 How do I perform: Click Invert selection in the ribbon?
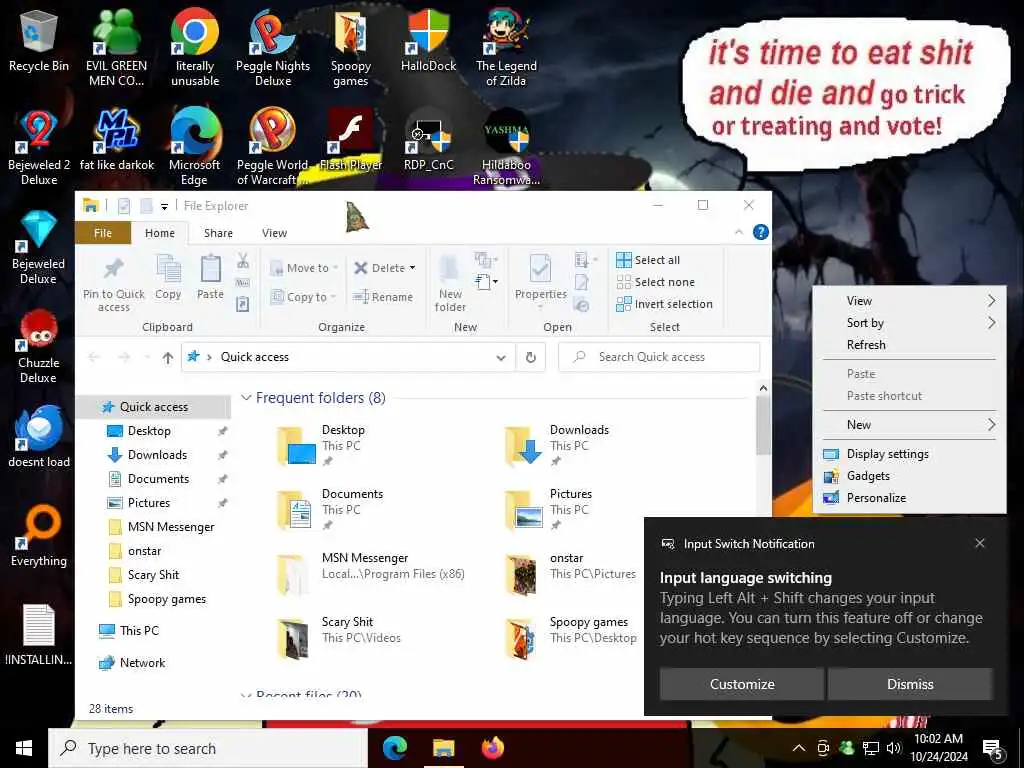point(664,304)
